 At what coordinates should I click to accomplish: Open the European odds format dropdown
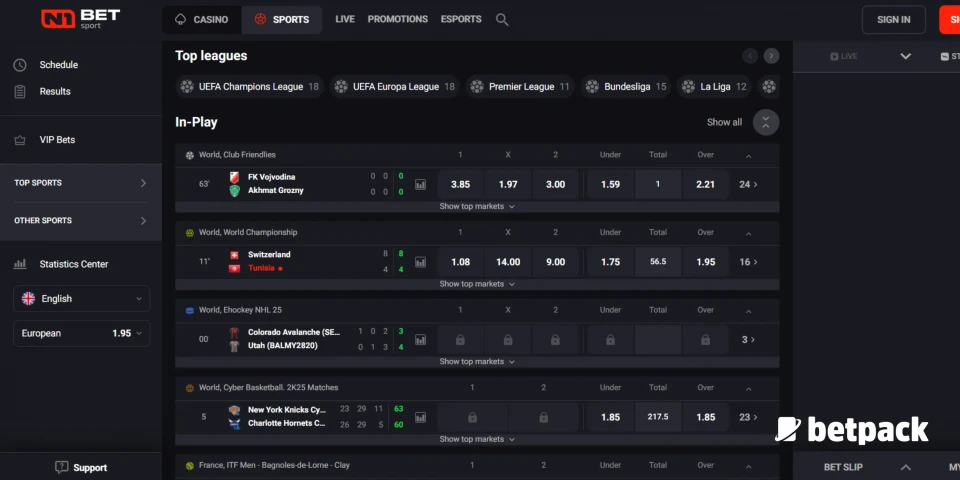pyautogui.click(x=81, y=334)
